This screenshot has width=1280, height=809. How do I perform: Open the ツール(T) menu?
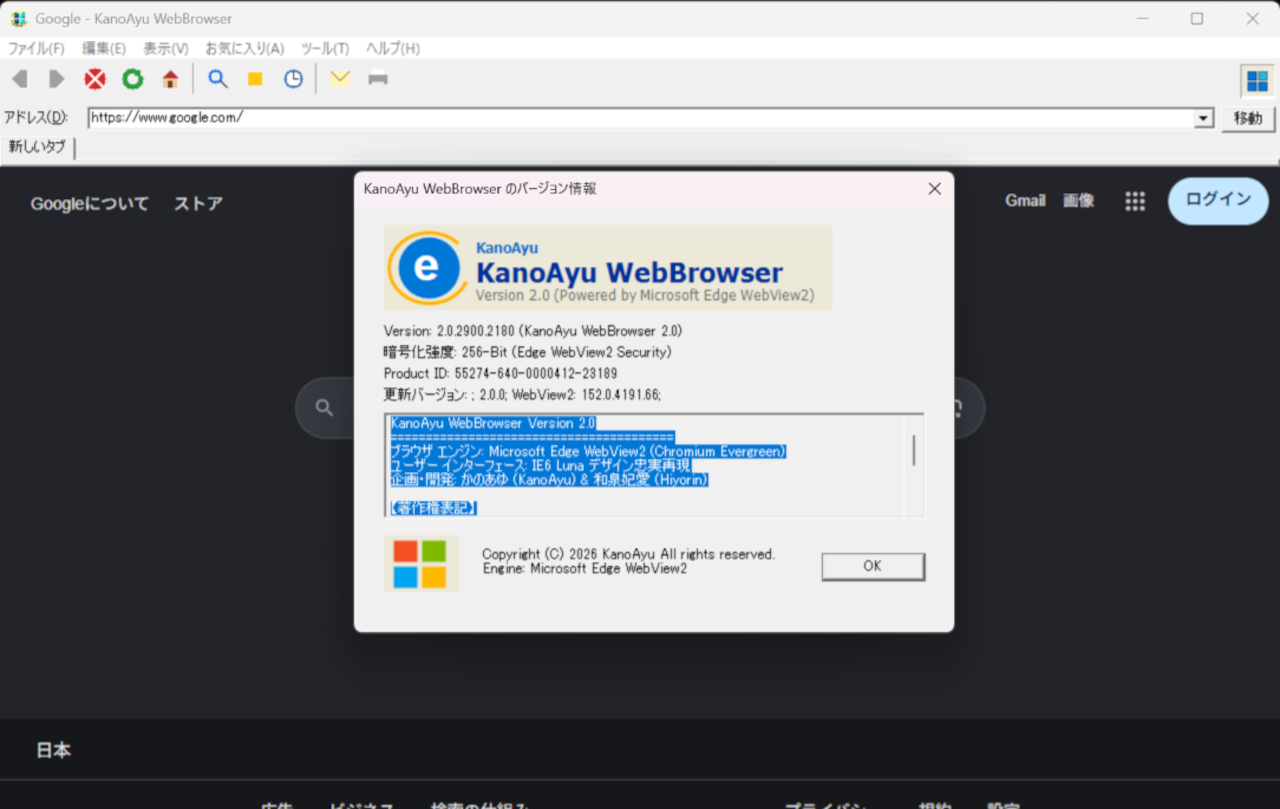pyautogui.click(x=325, y=48)
